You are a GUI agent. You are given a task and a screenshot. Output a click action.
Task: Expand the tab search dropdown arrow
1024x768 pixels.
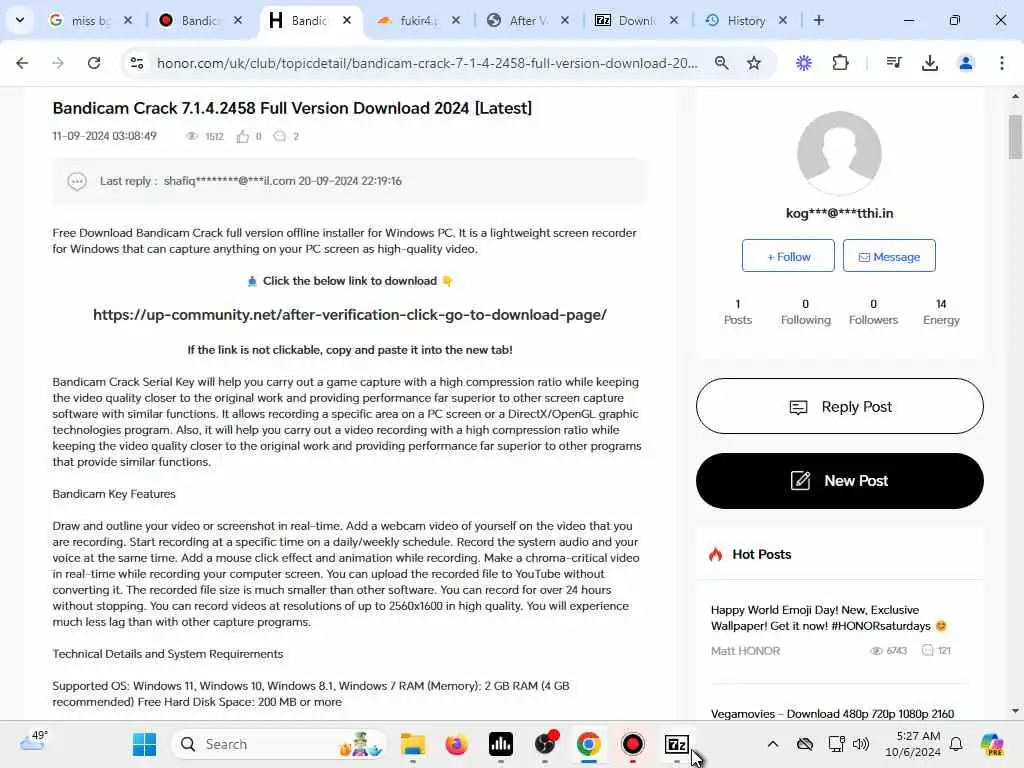click(20, 20)
